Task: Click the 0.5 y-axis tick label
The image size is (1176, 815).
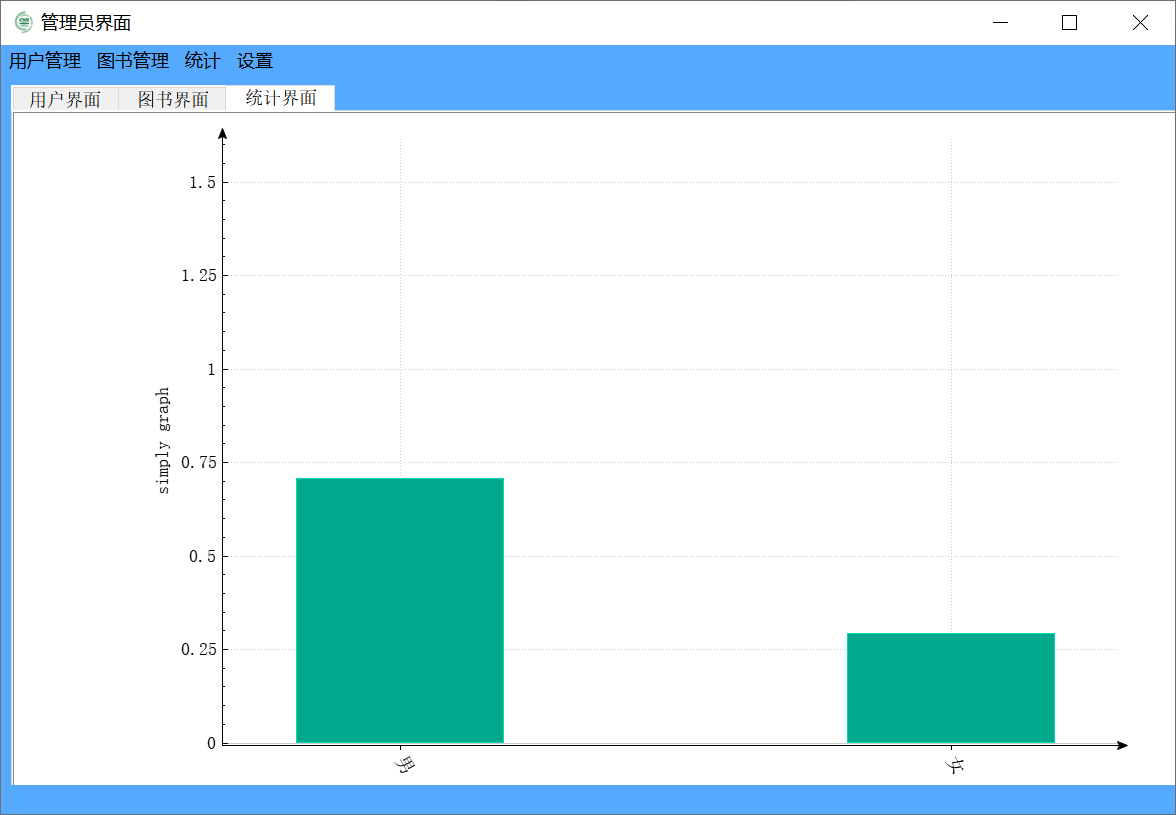Action: pos(202,556)
